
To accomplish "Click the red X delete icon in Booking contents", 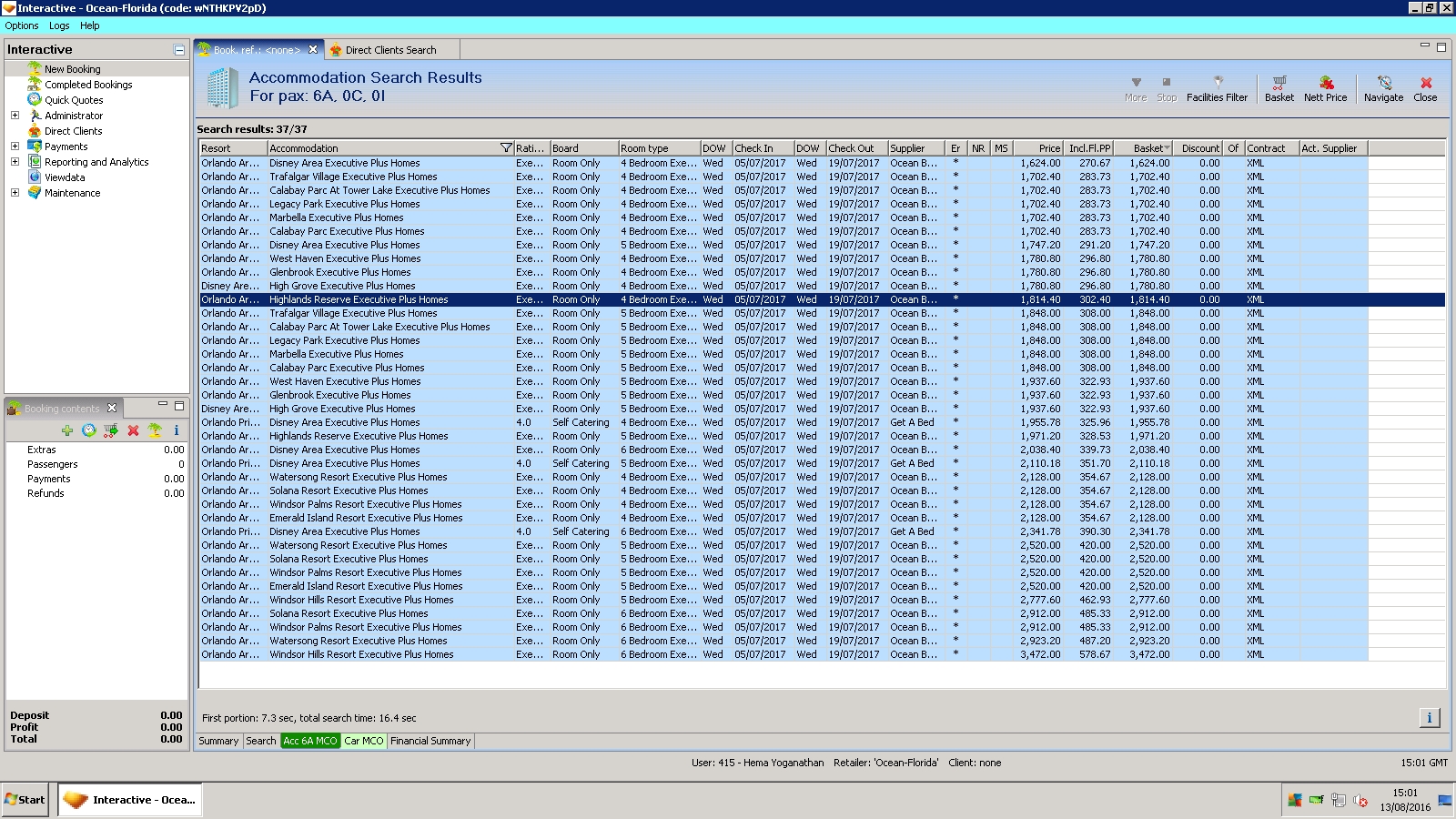I will pyautogui.click(x=133, y=430).
